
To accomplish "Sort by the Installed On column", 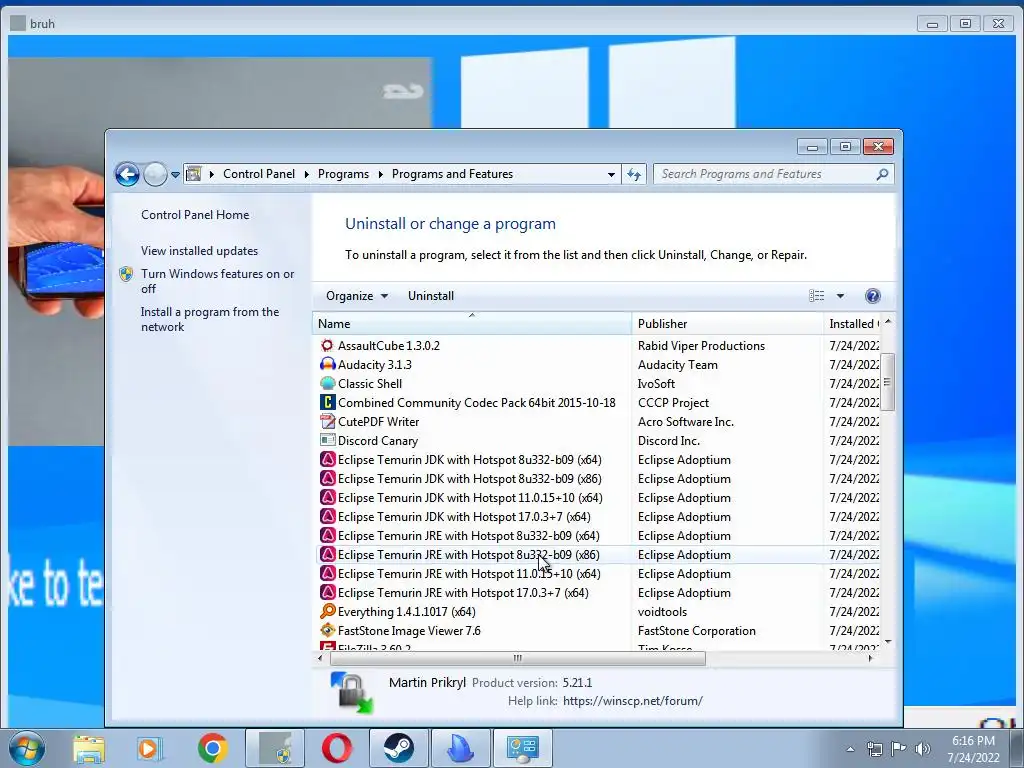I will (x=852, y=323).
